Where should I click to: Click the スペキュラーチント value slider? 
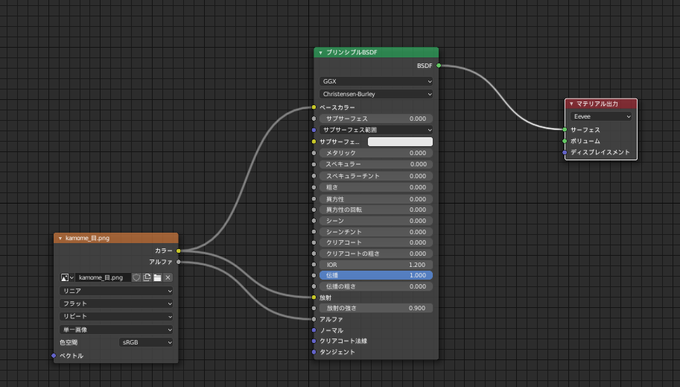tap(376, 176)
